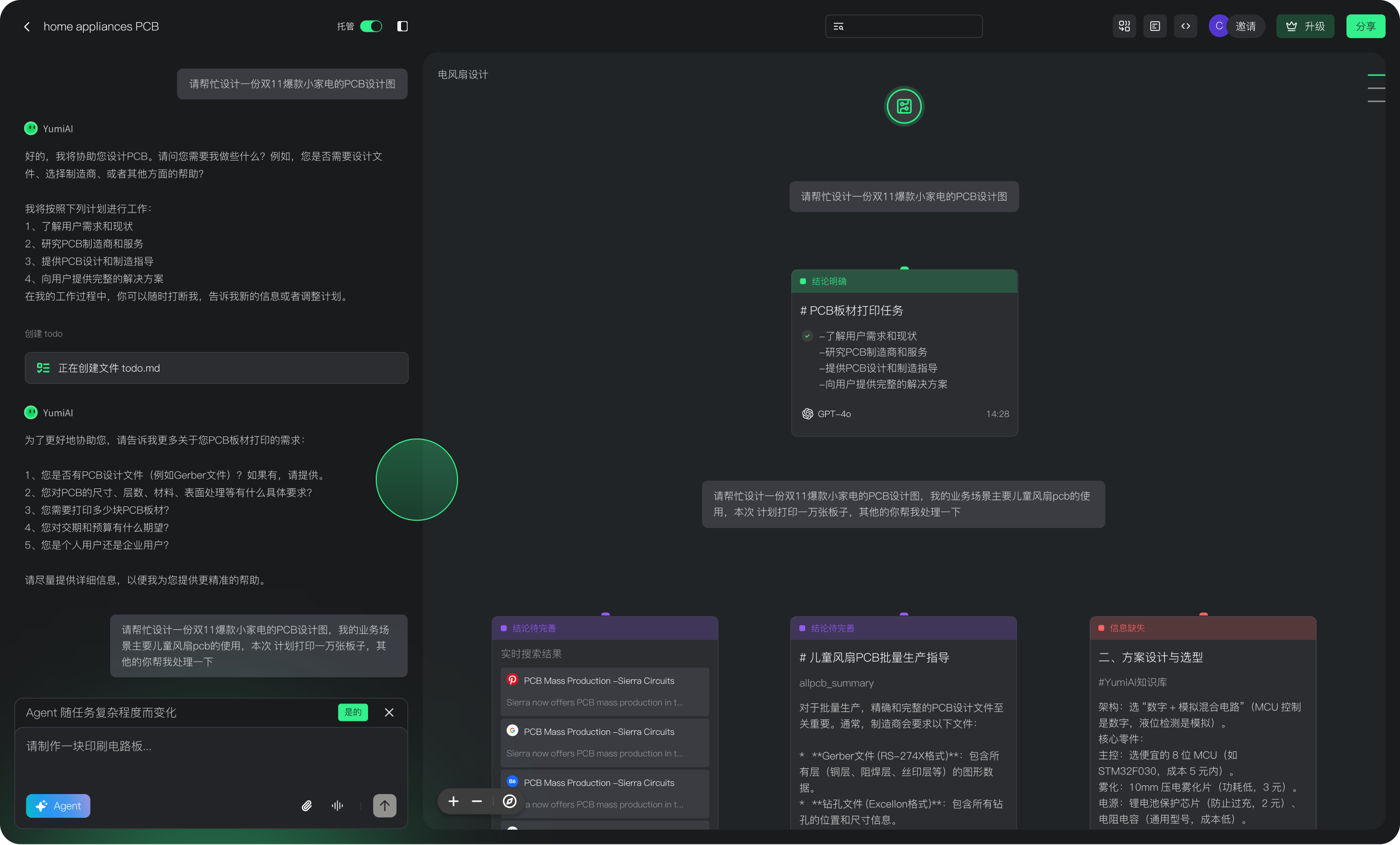The width and height of the screenshot is (1400, 845).
Task: Open the document list icon in top bar
Action: (x=1154, y=27)
